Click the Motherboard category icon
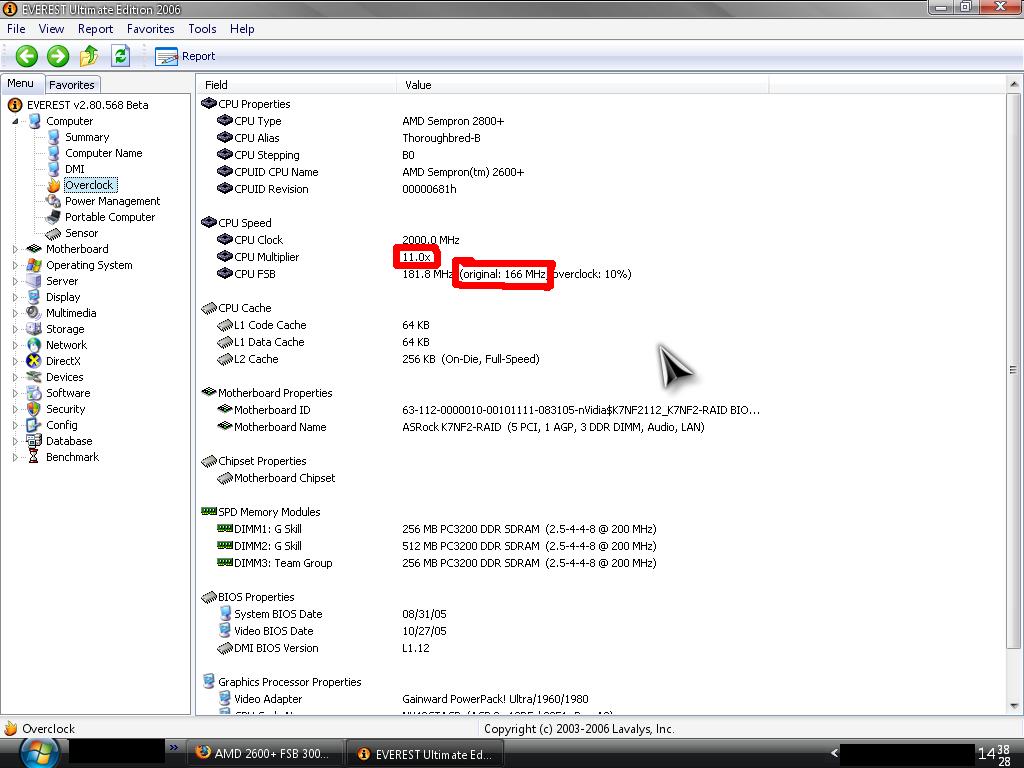 point(34,249)
